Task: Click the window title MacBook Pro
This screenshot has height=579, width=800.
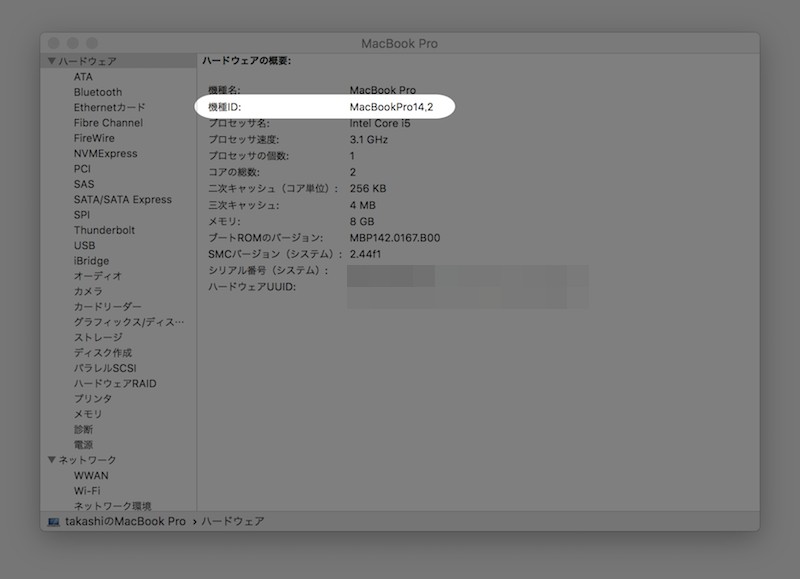Action: (399, 43)
